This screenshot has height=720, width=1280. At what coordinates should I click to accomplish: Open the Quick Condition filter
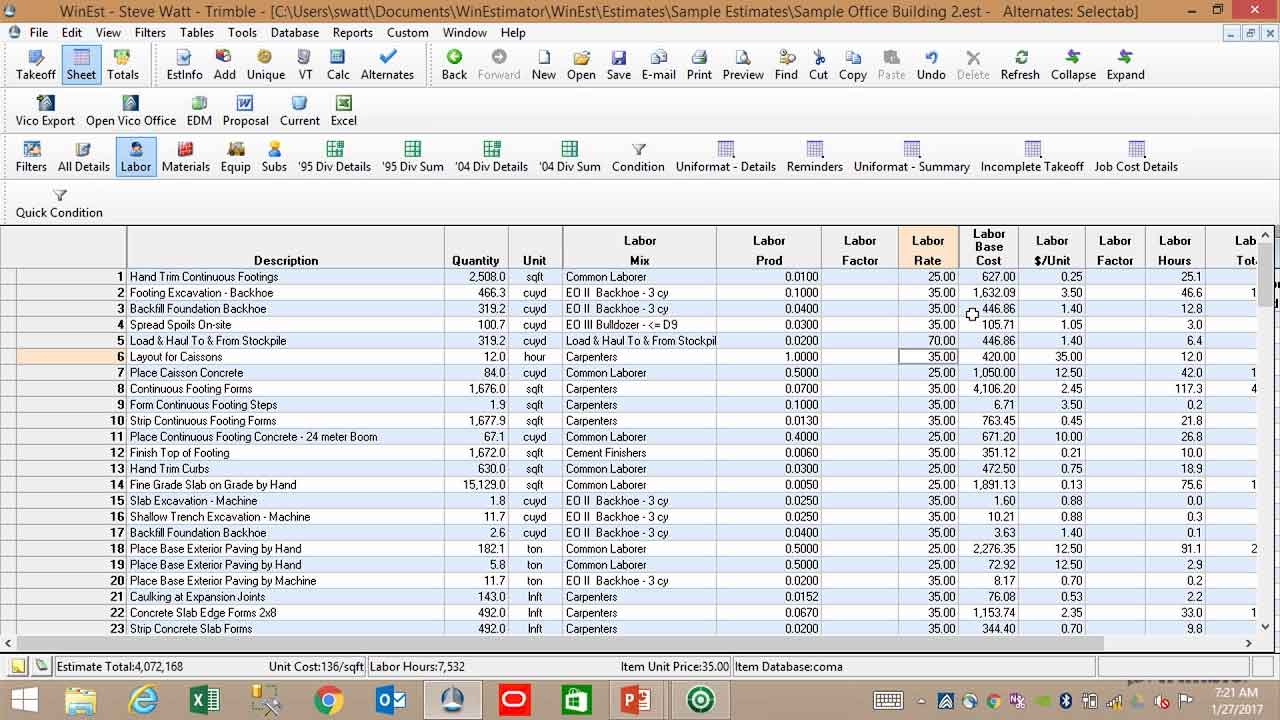coord(59,203)
